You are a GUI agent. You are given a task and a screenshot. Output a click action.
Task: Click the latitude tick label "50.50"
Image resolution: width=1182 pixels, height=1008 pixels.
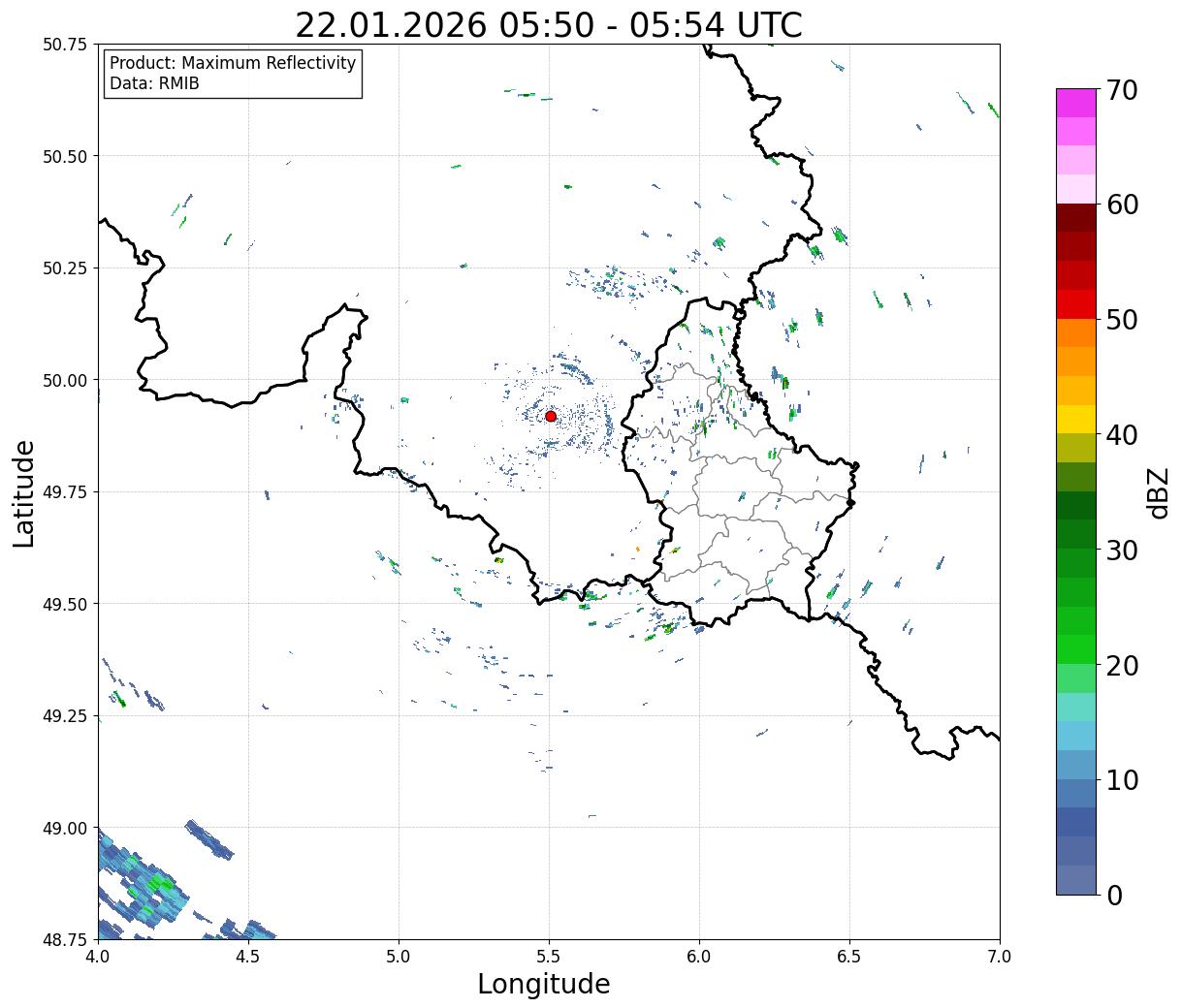click(x=64, y=156)
